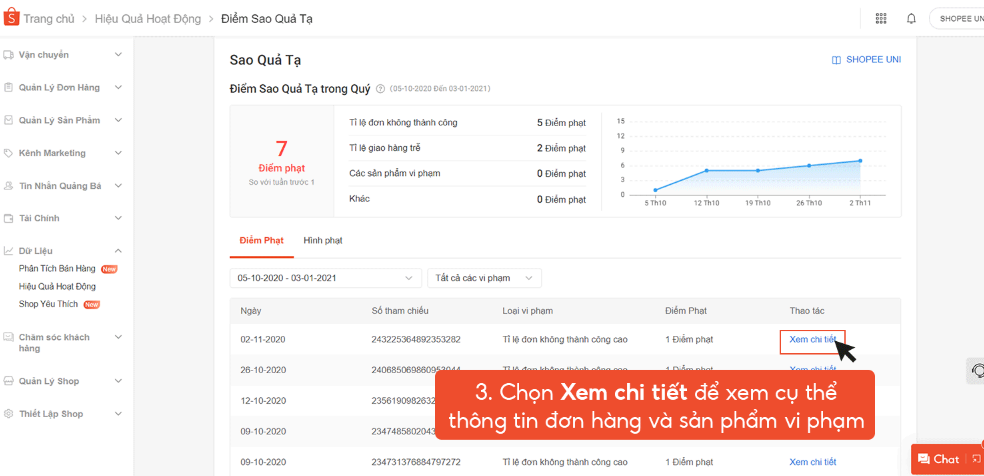984x476 pixels.
Task: Click the 2 Th11 chart data point
Action: pos(860,161)
